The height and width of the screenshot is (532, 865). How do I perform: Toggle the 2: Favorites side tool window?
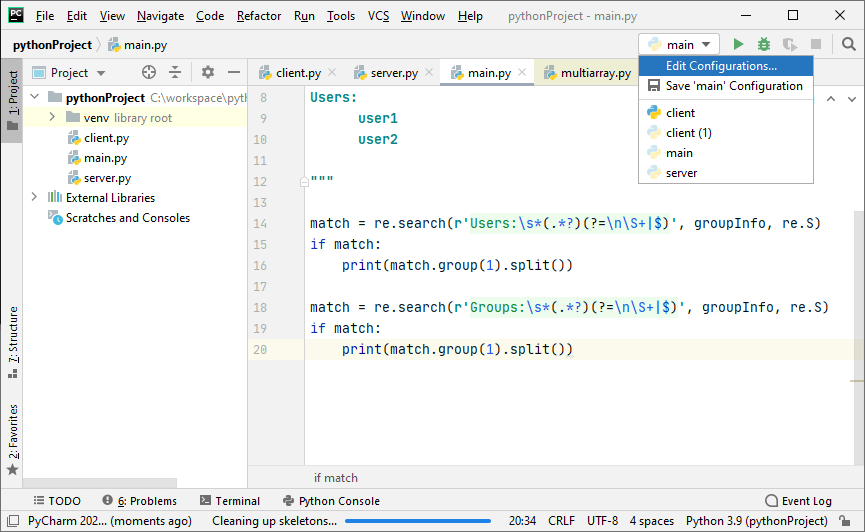[x=13, y=439]
